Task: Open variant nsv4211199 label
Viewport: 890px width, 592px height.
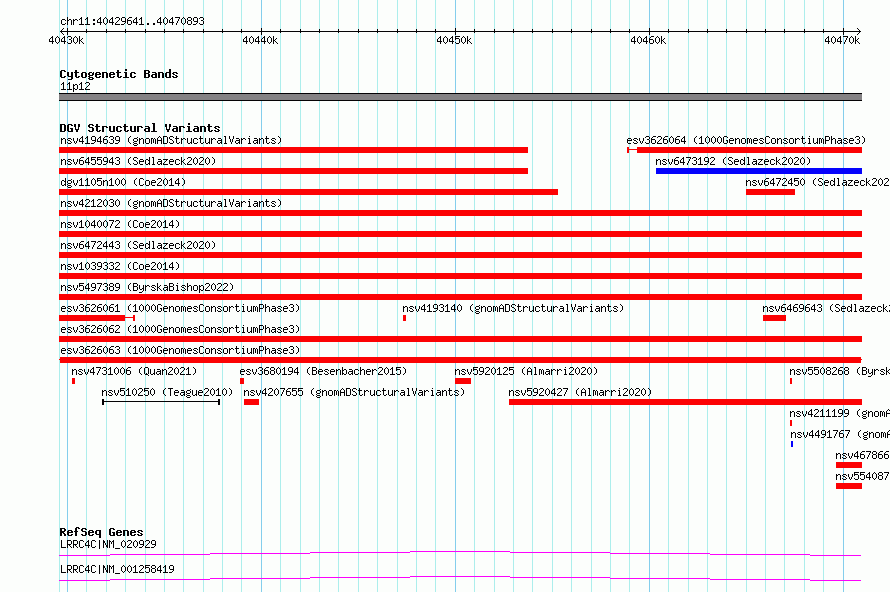Action: pyautogui.click(x=839, y=413)
